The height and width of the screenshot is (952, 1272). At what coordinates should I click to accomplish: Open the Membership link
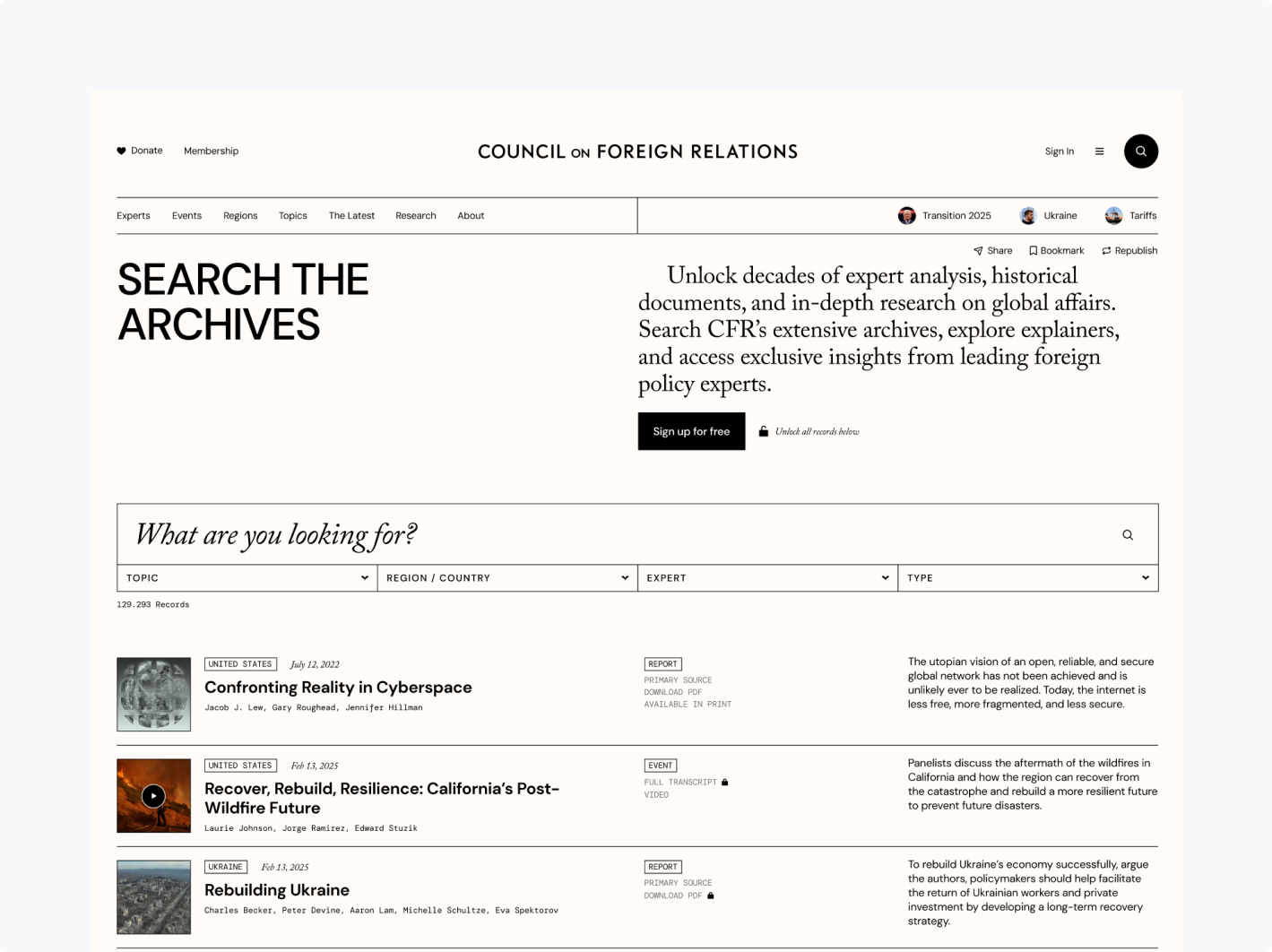(211, 151)
